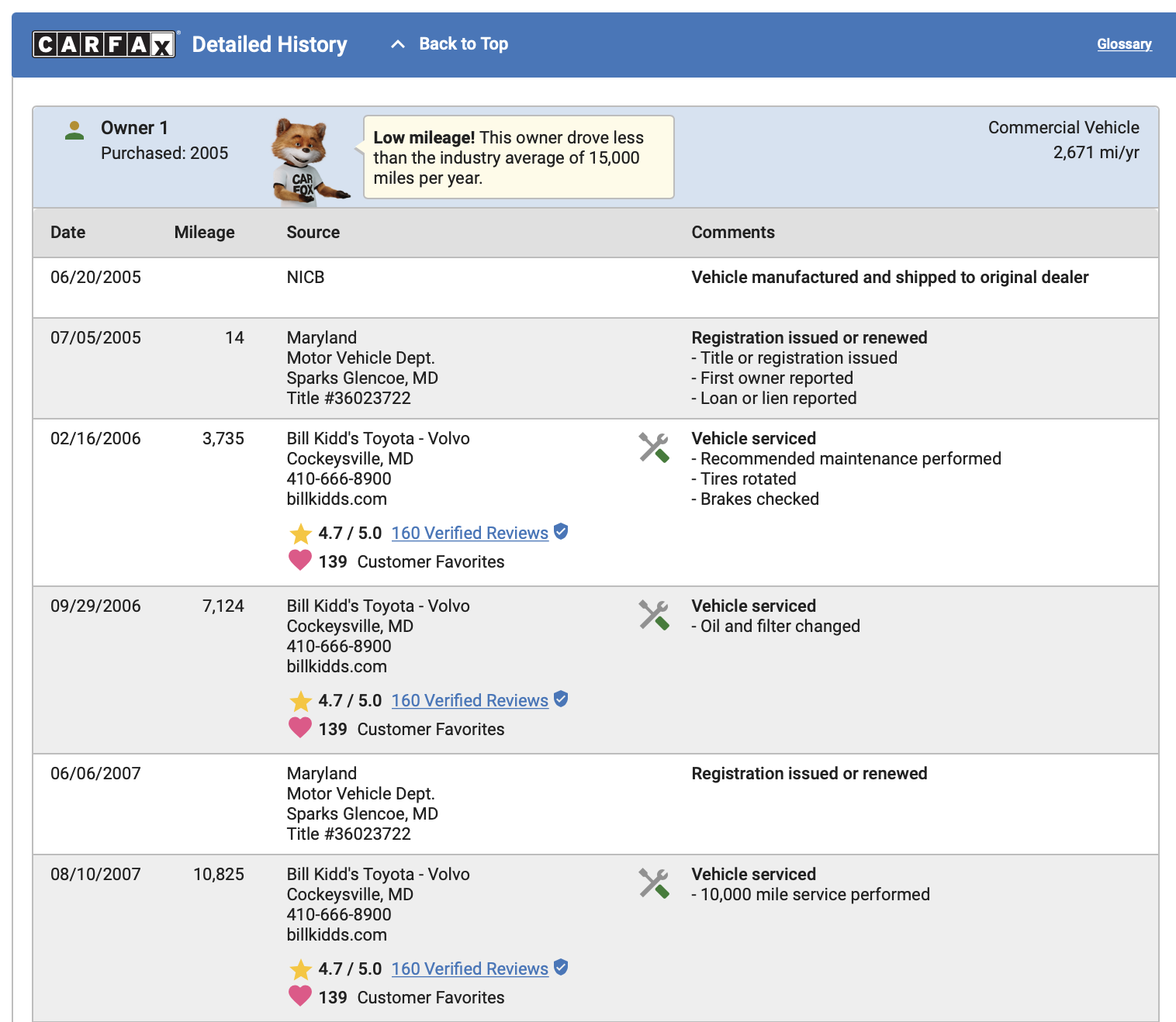1176x1022 pixels.
Task: Click billkidds.com in the 08/10/2007 row
Action: (x=337, y=935)
